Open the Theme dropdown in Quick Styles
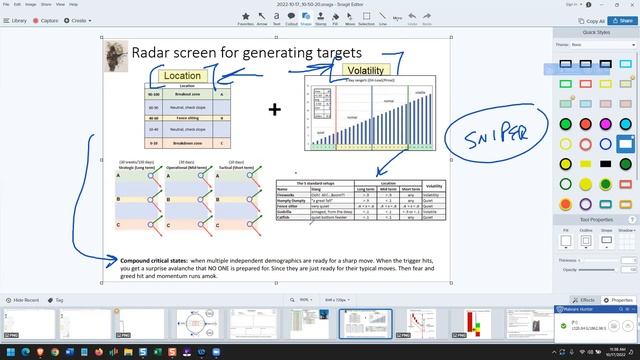 (x=603, y=44)
